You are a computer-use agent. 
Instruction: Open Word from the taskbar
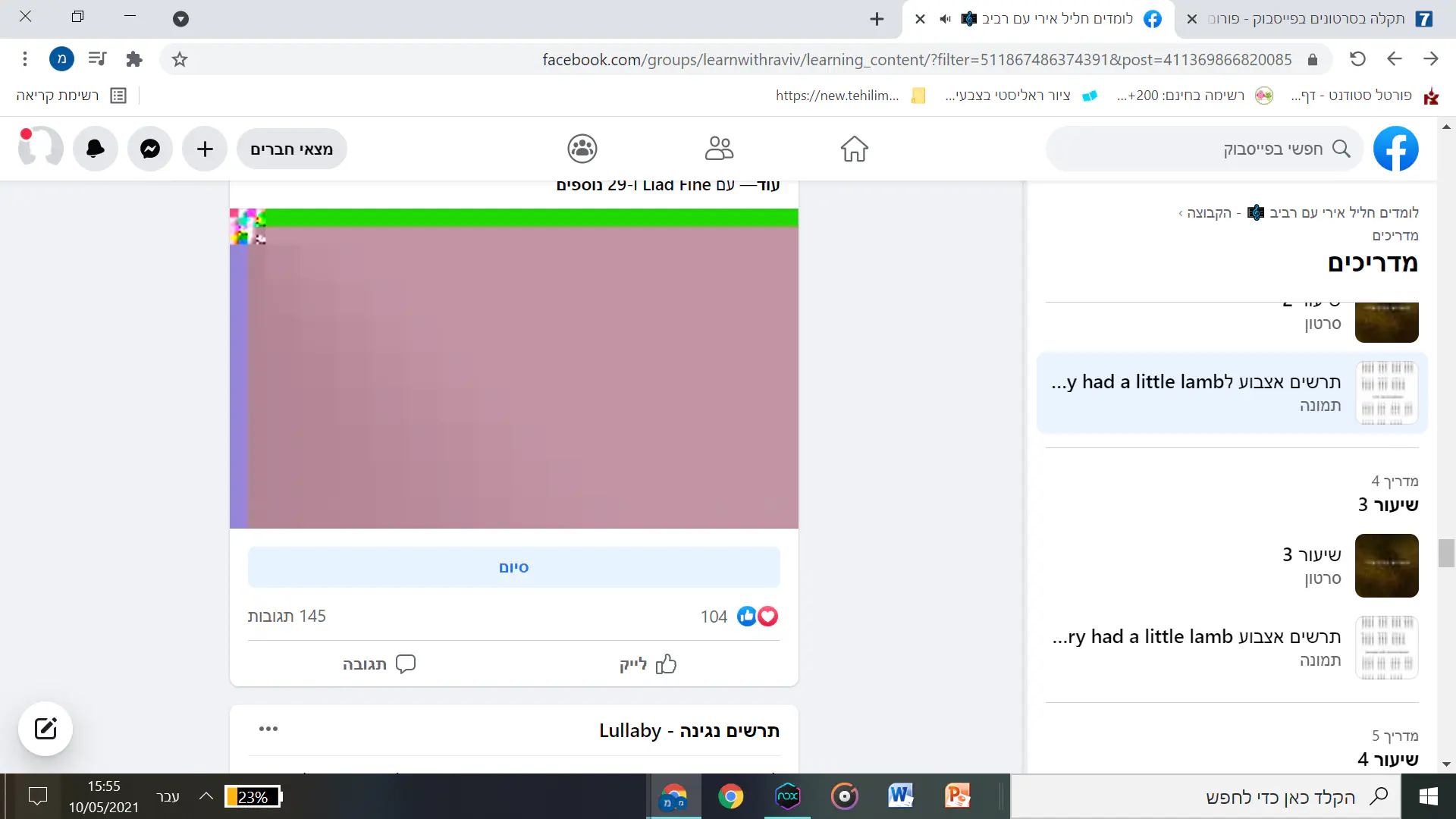point(900,796)
